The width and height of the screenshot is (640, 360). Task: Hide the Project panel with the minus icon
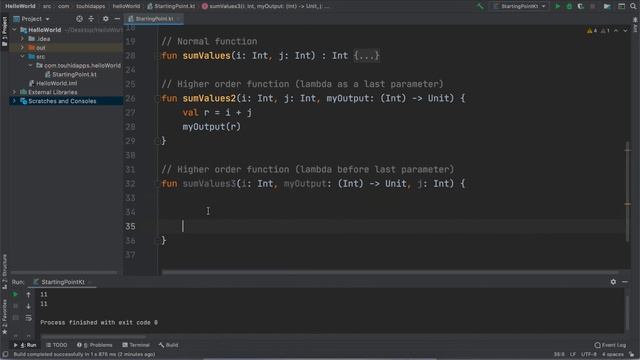tap(117, 19)
